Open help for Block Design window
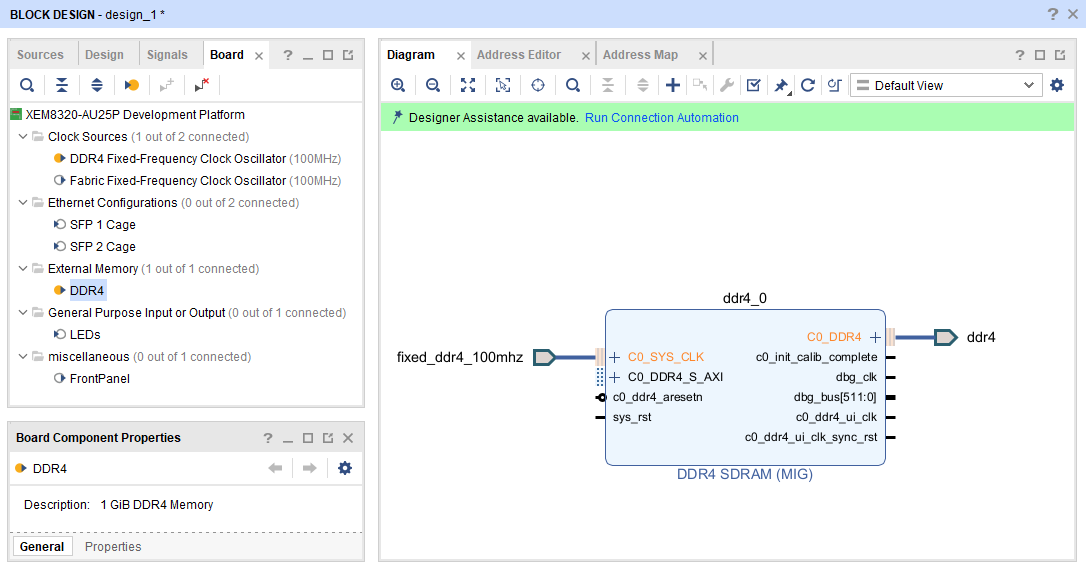This screenshot has width=1086, height=568. [1053, 14]
